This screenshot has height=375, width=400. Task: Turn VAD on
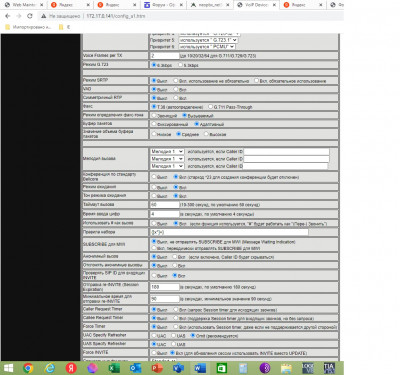pyautogui.click(x=176, y=89)
